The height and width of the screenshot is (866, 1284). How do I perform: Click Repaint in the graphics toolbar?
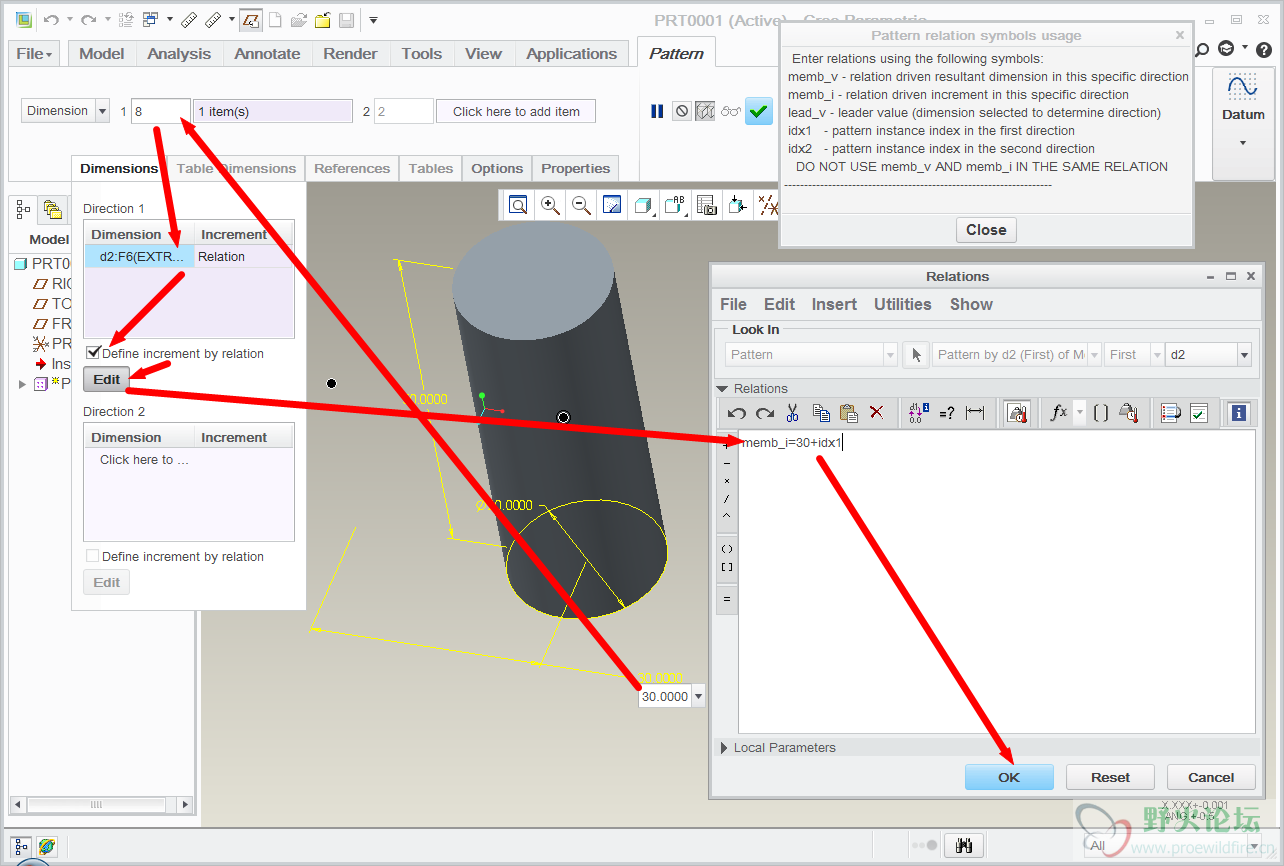click(612, 206)
